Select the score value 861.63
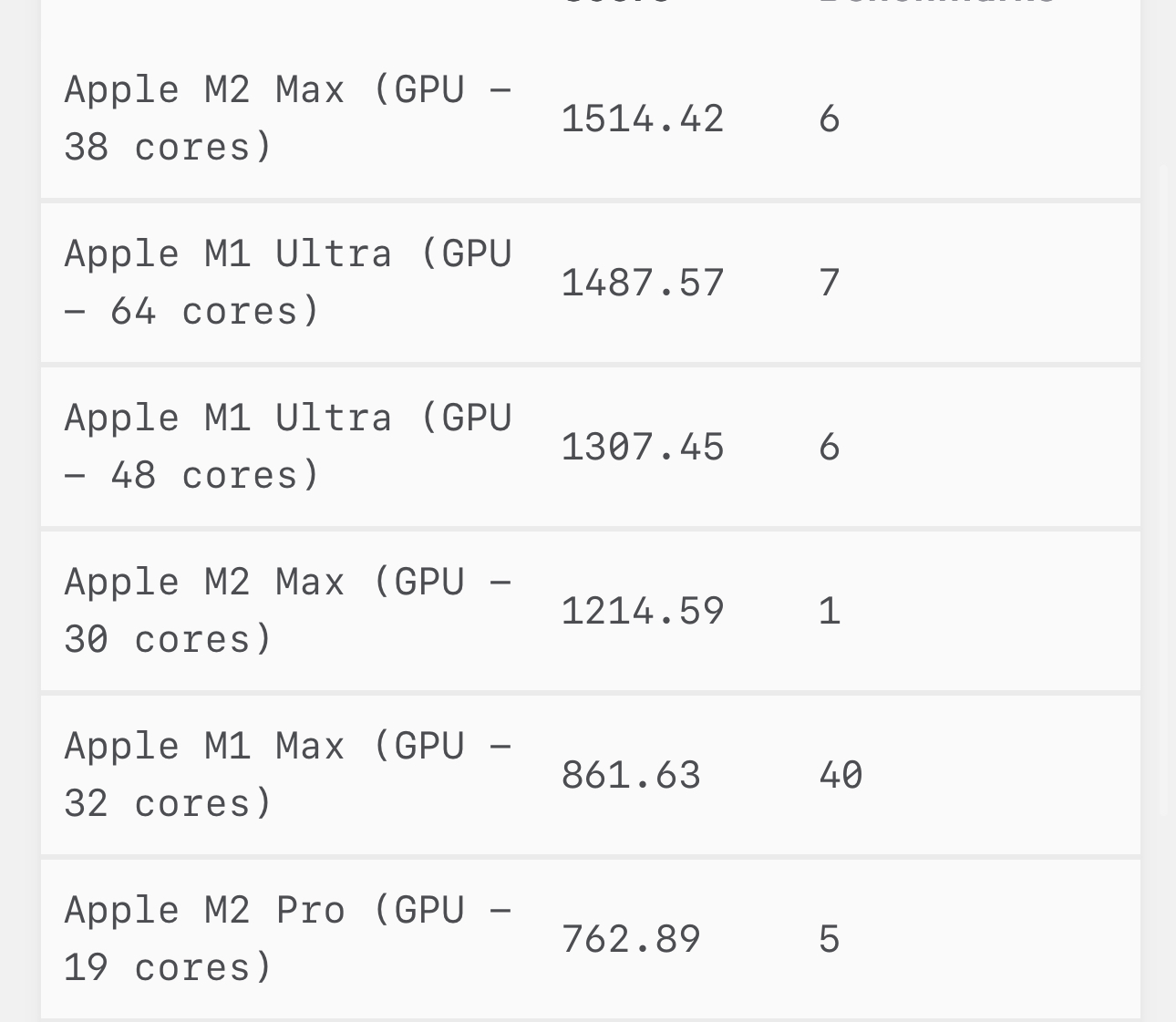Image resolution: width=1176 pixels, height=1022 pixels. [631, 775]
